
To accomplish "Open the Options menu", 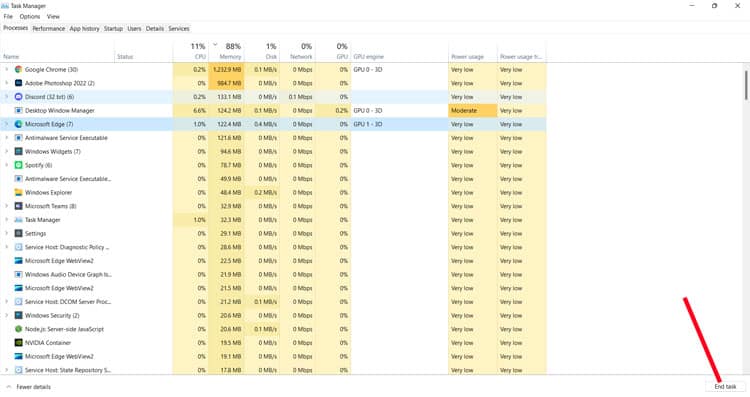I will [x=30, y=16].
